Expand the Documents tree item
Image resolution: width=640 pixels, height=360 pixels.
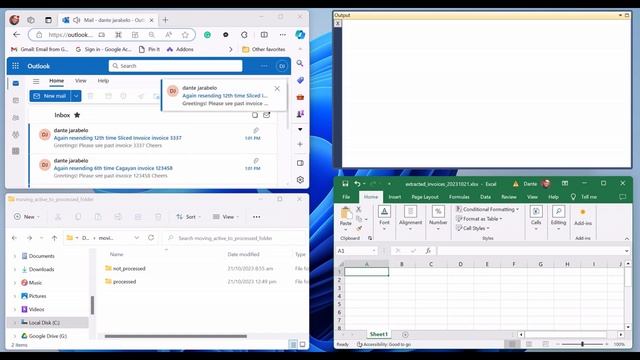pos(15,256)
